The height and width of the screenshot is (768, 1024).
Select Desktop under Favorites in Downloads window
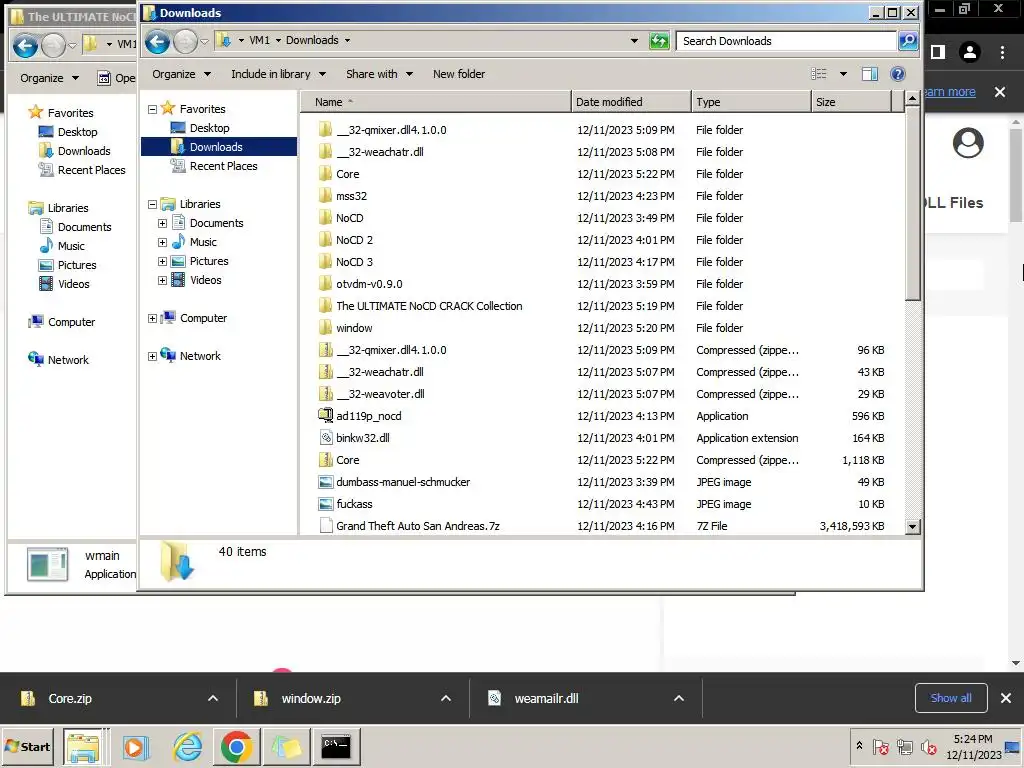(x=210, y=128)
